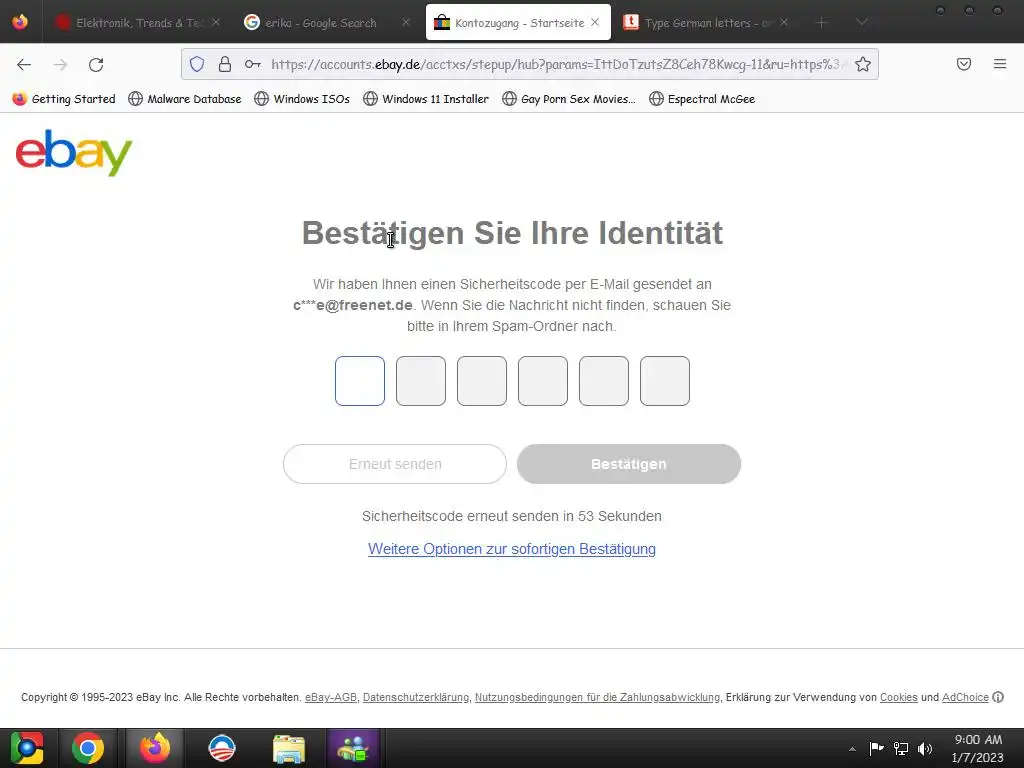
Task: Open the Save to Pocket icon
Action: (x=963, y=64)
